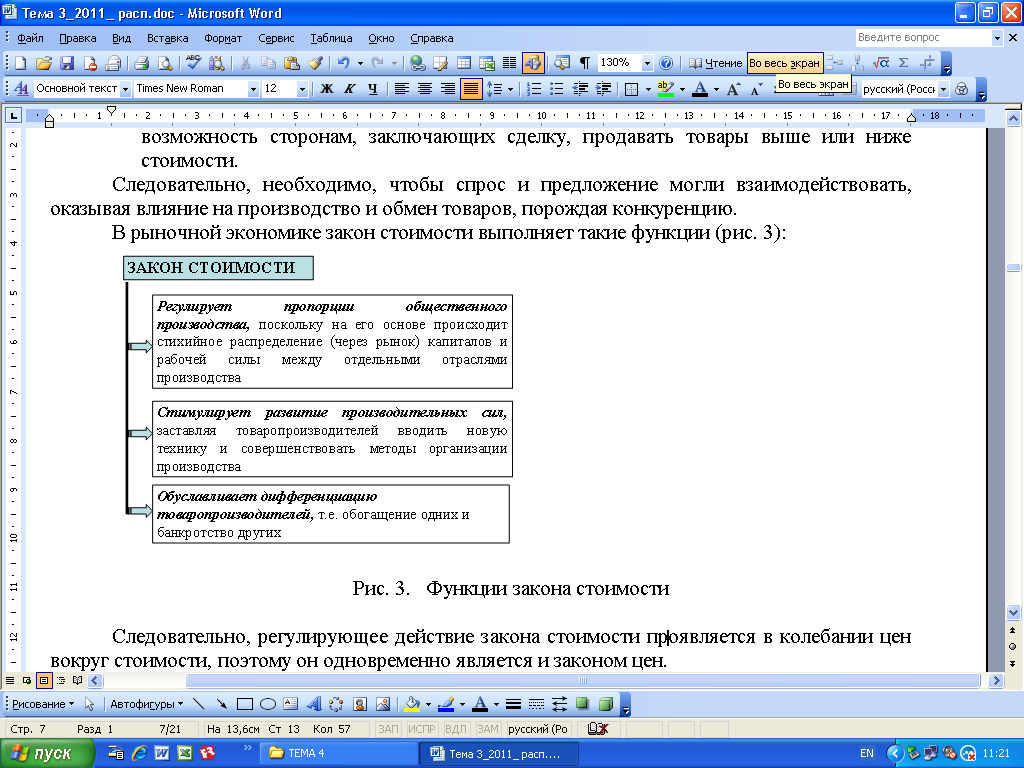1024x768 pixels.
Task: Open Internet Explorer from quick launch
Action: pyautogui.click(x=139, y=753)
